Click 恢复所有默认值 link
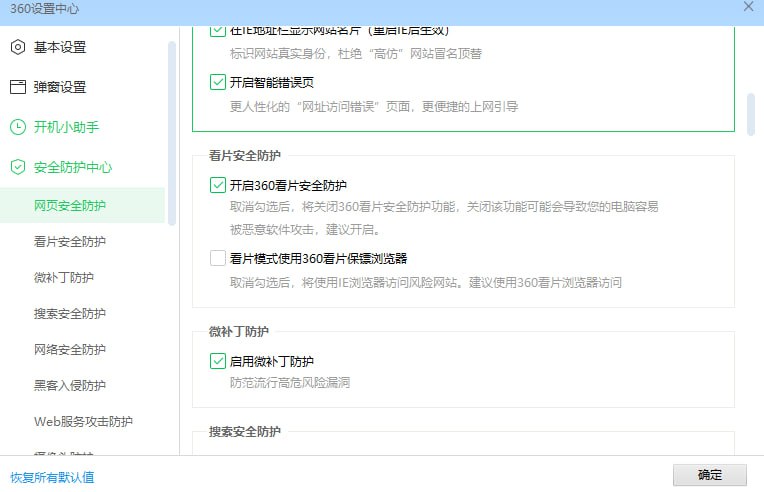Viewport: 764px width, 492px height. (52, 477)
